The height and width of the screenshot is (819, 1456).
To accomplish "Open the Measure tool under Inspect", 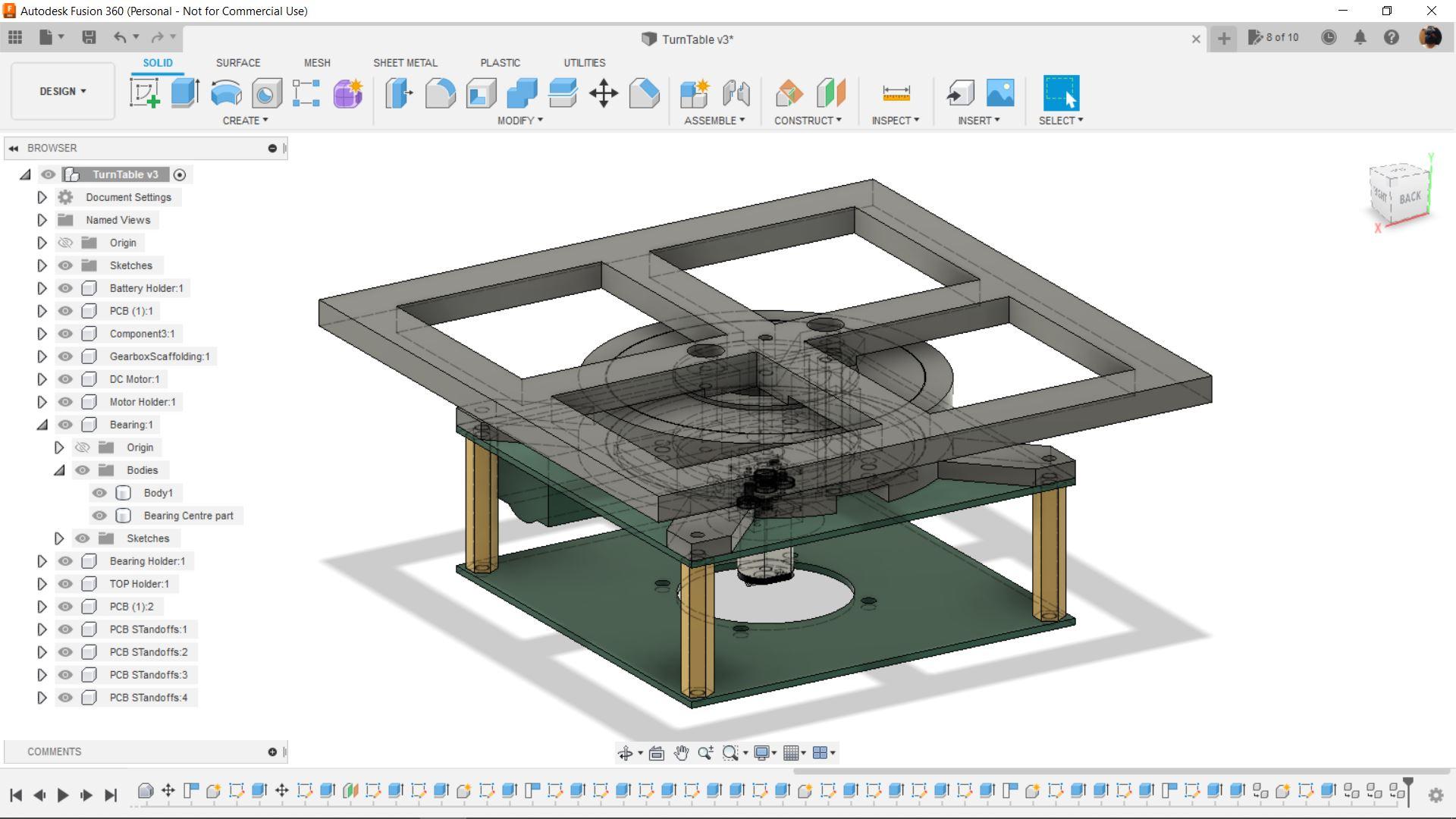I will click(896, 93).
